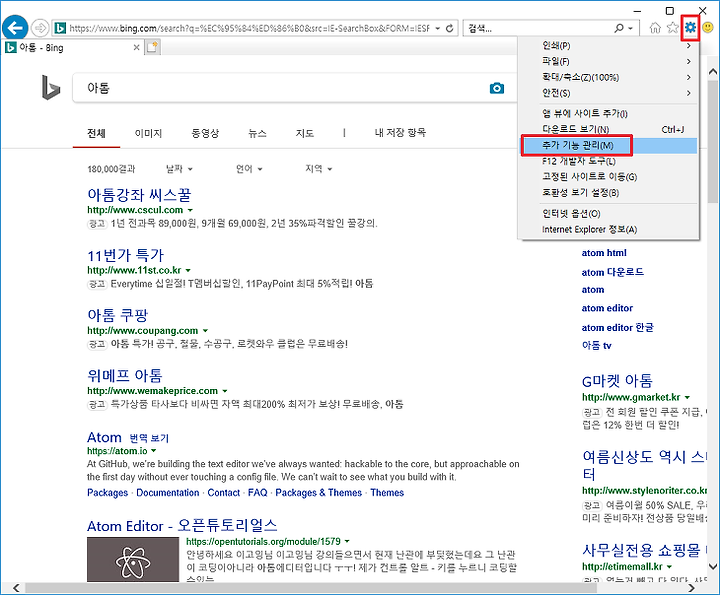The width and height of the screenshot is (720, 595).
Task: Click the FAQ sublink under Atom
Action: point(258,493)
